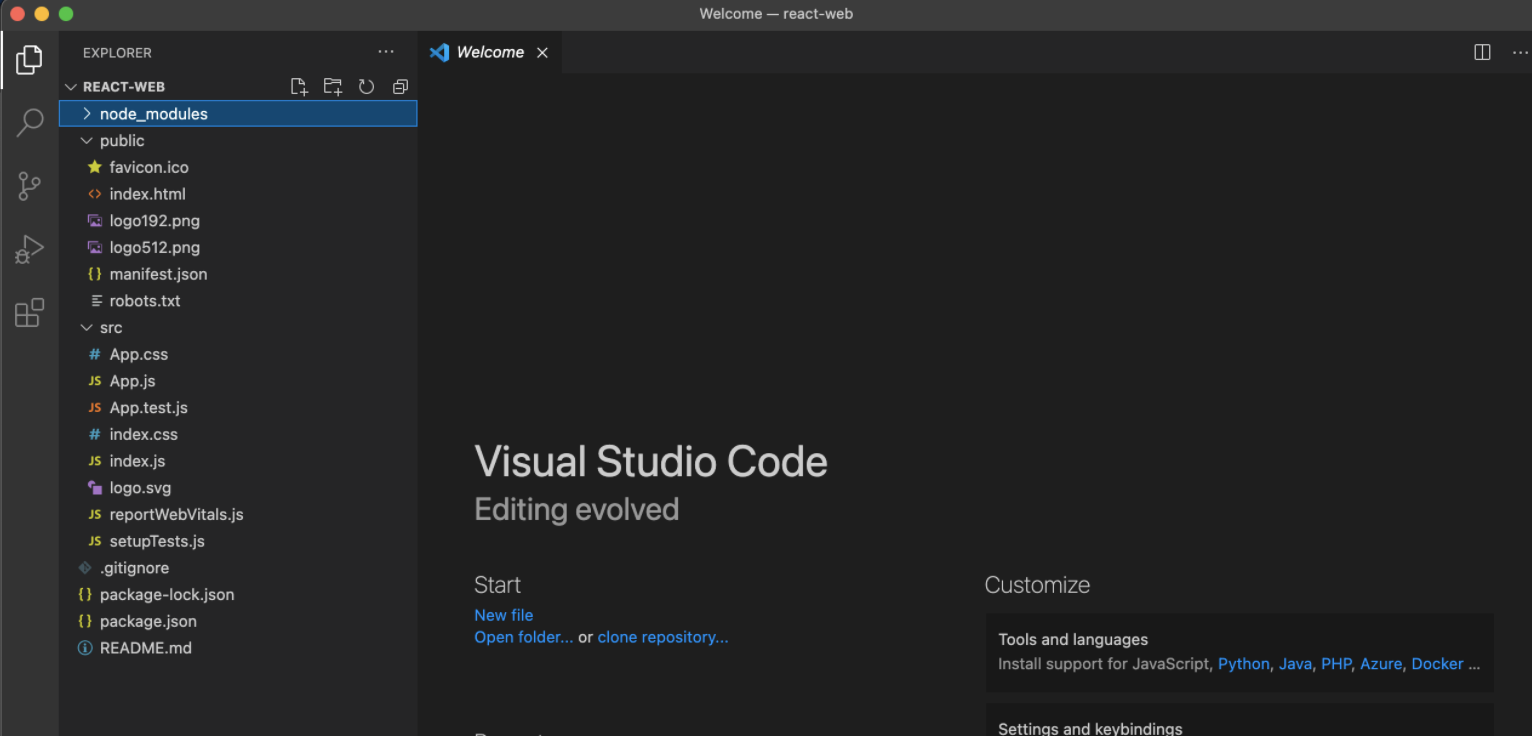The image size is (1532, 736).
Task: Open manifest.json file
Action: pyautogui.click(x=238, y=274)
